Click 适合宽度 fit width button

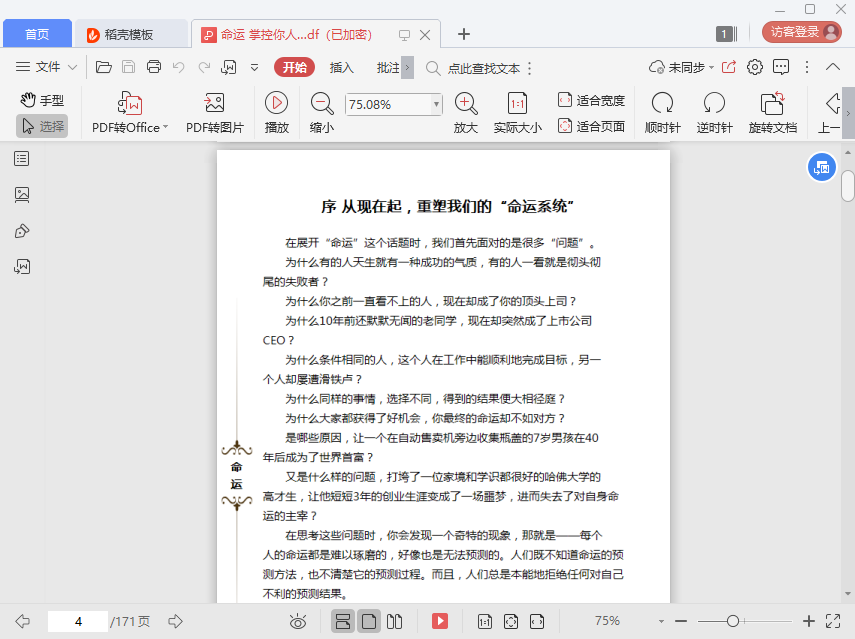(x=591, y=100)
